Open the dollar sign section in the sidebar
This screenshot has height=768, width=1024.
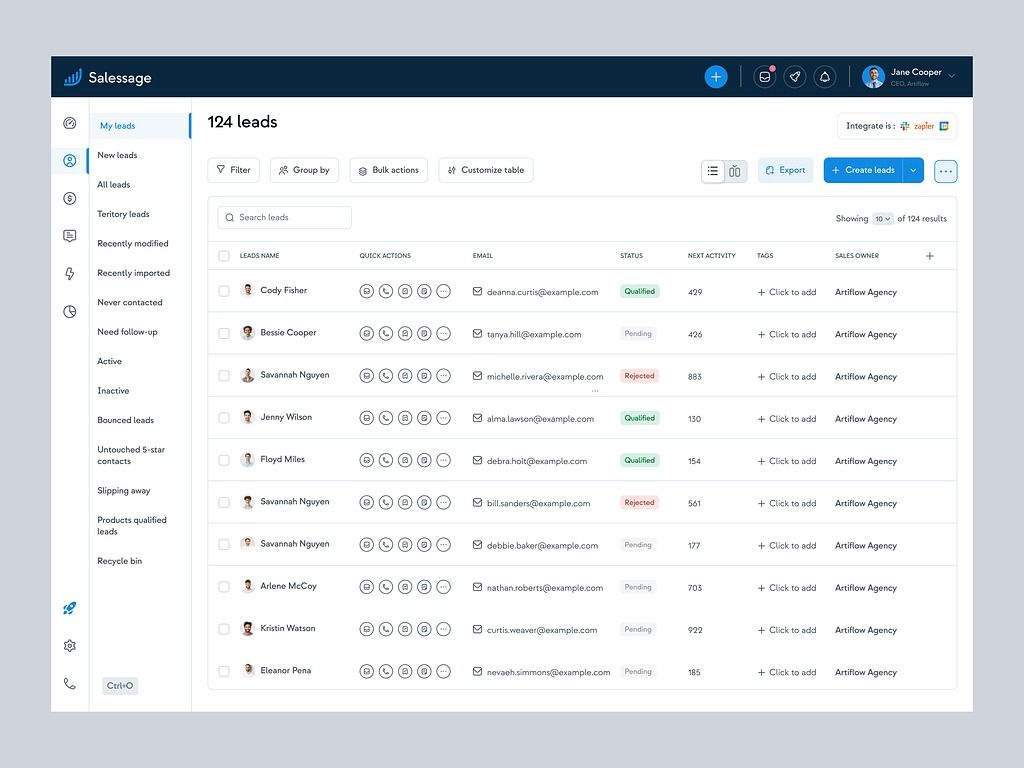click(69, 198)
